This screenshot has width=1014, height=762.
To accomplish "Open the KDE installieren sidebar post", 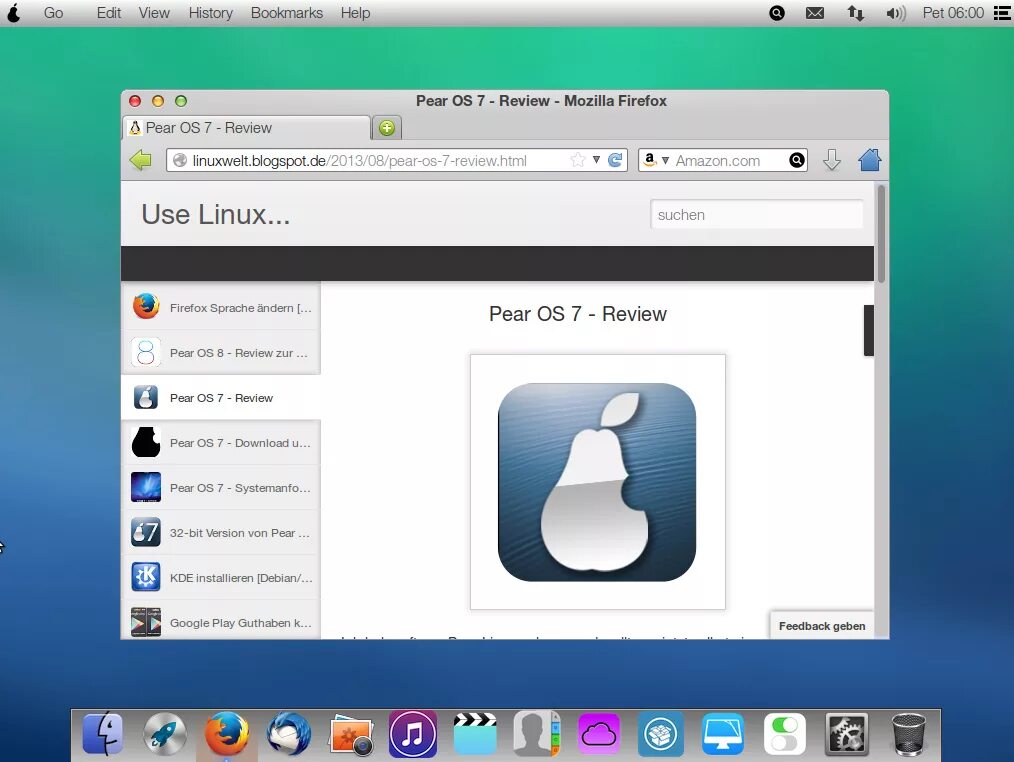I will [221, 577].
